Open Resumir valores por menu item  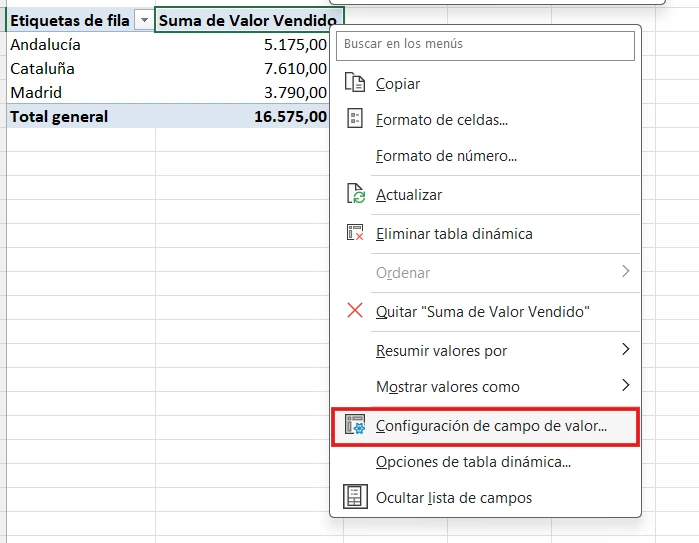pos(485,350)
